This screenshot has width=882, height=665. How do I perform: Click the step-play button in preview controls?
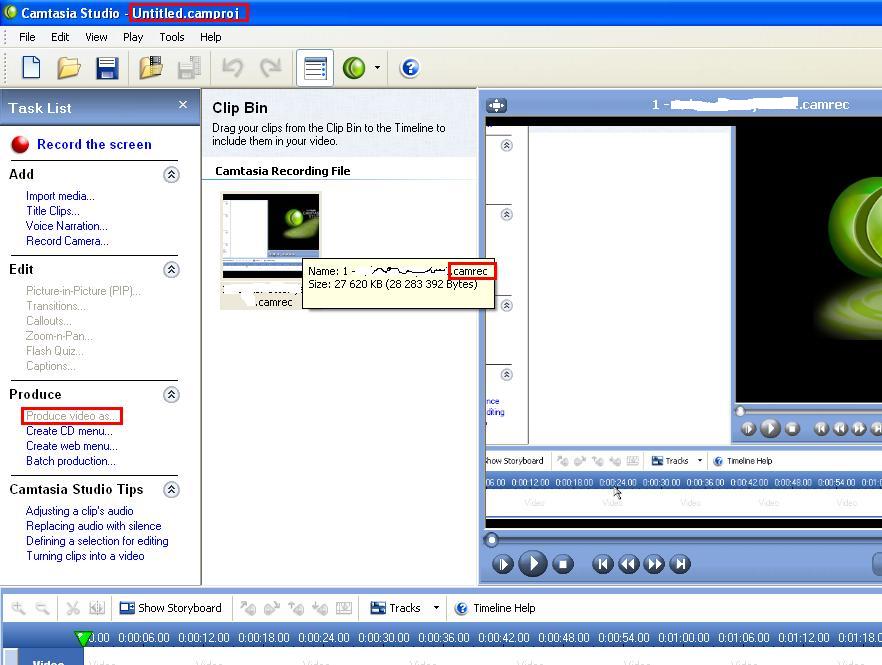click(502, 564)
